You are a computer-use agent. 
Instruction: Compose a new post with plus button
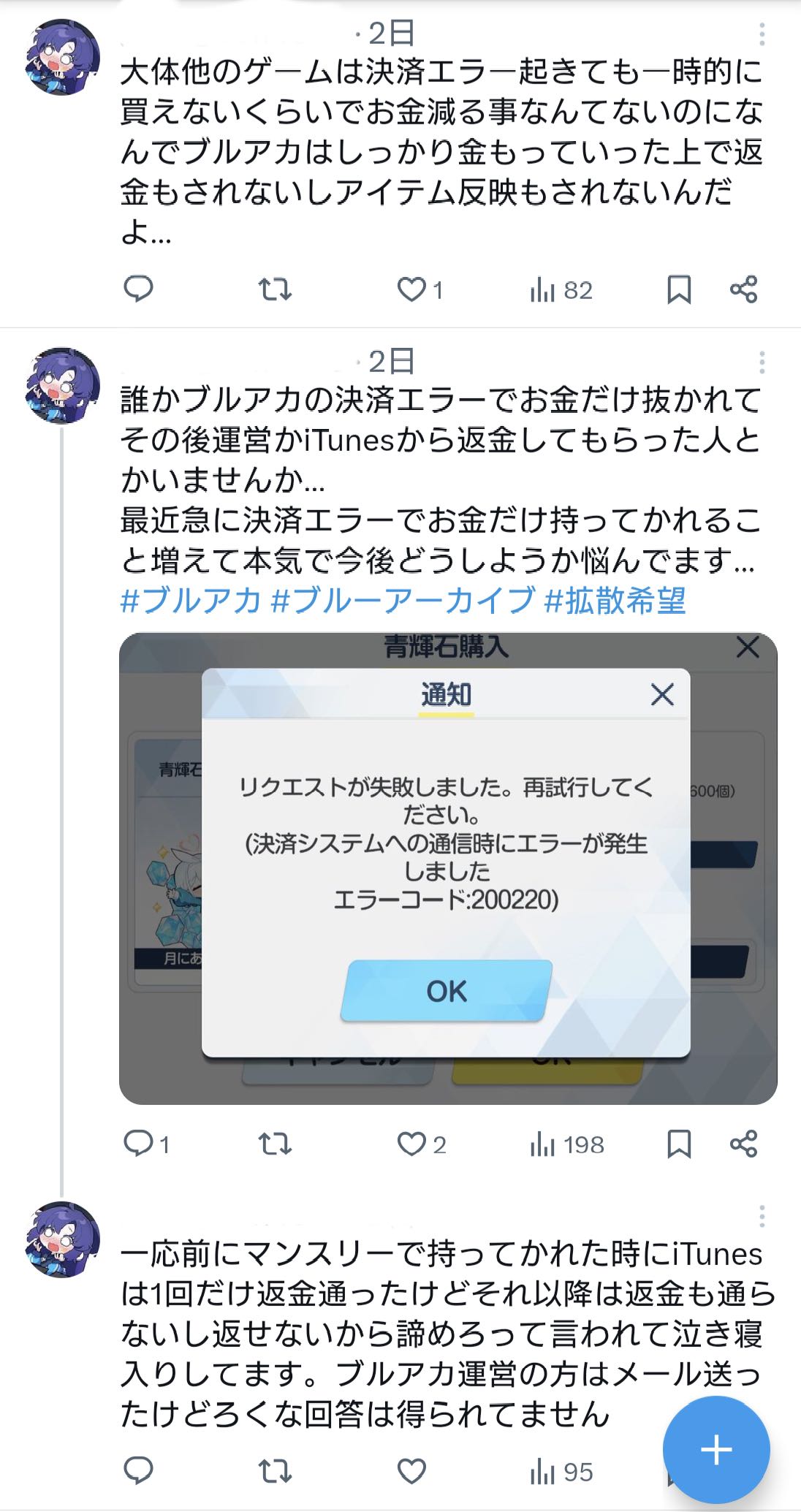(716, 1449)
